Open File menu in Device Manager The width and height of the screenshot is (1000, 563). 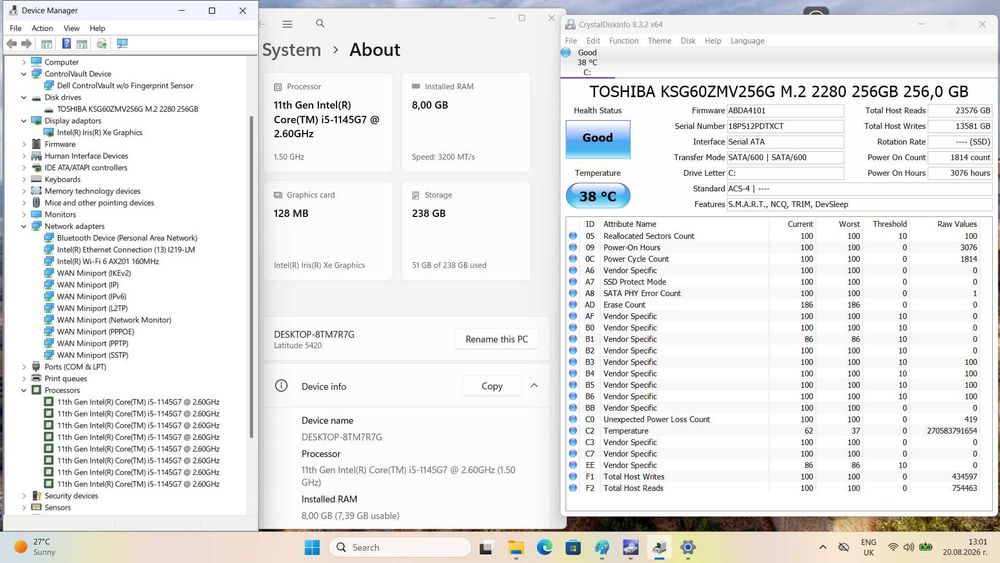click(15, 28)
